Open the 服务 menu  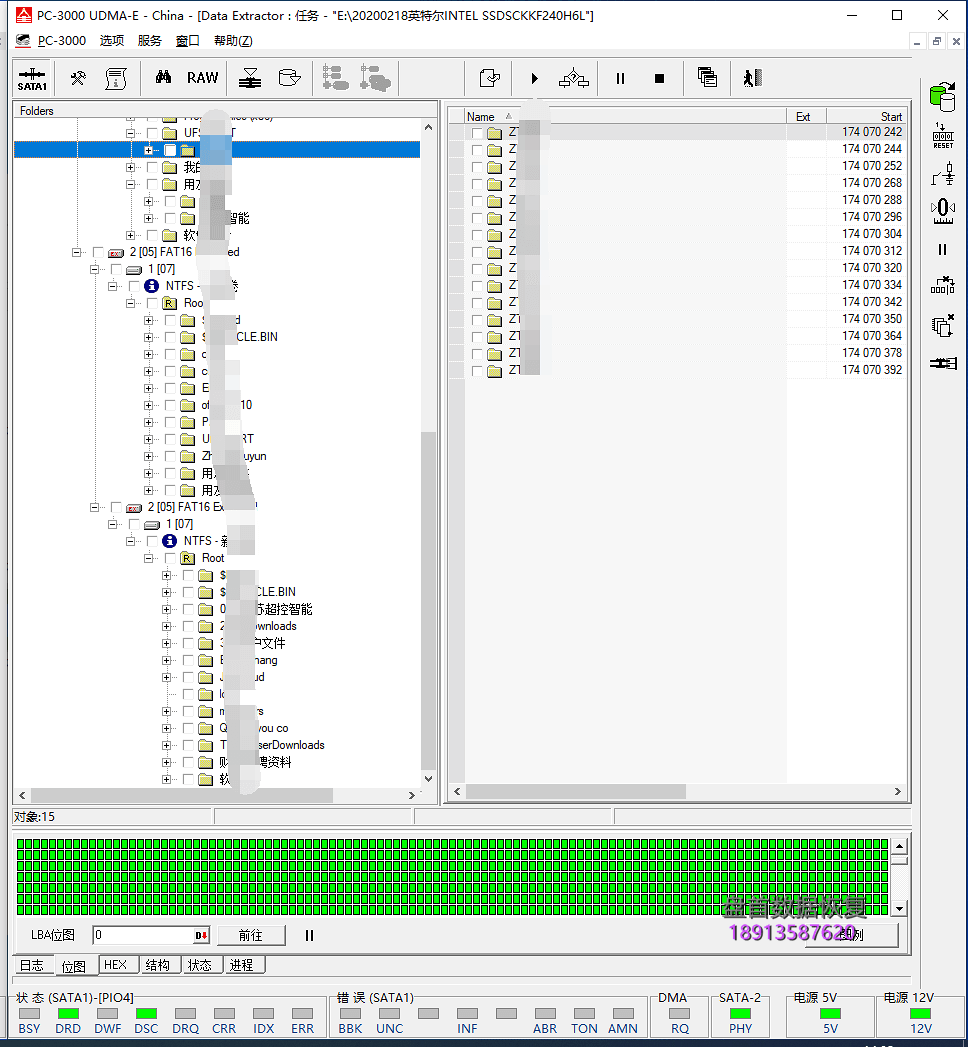(150, 41)
